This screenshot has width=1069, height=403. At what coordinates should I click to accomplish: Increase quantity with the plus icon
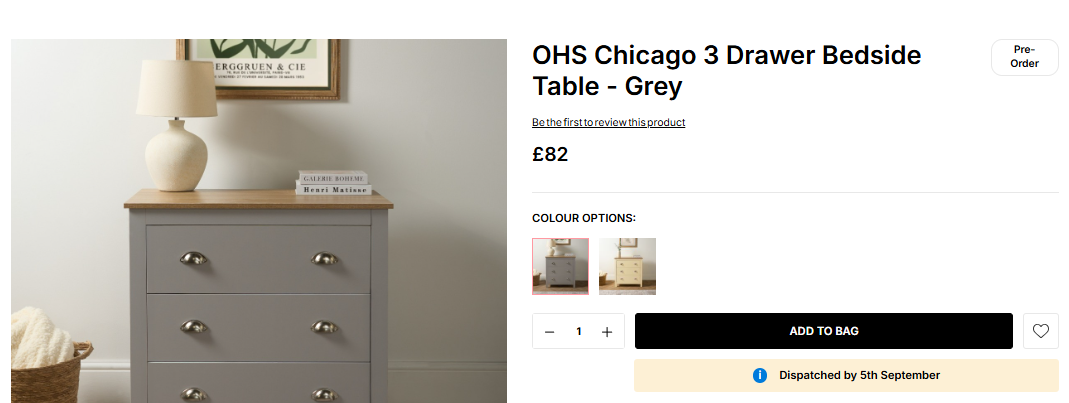point(607,332)
